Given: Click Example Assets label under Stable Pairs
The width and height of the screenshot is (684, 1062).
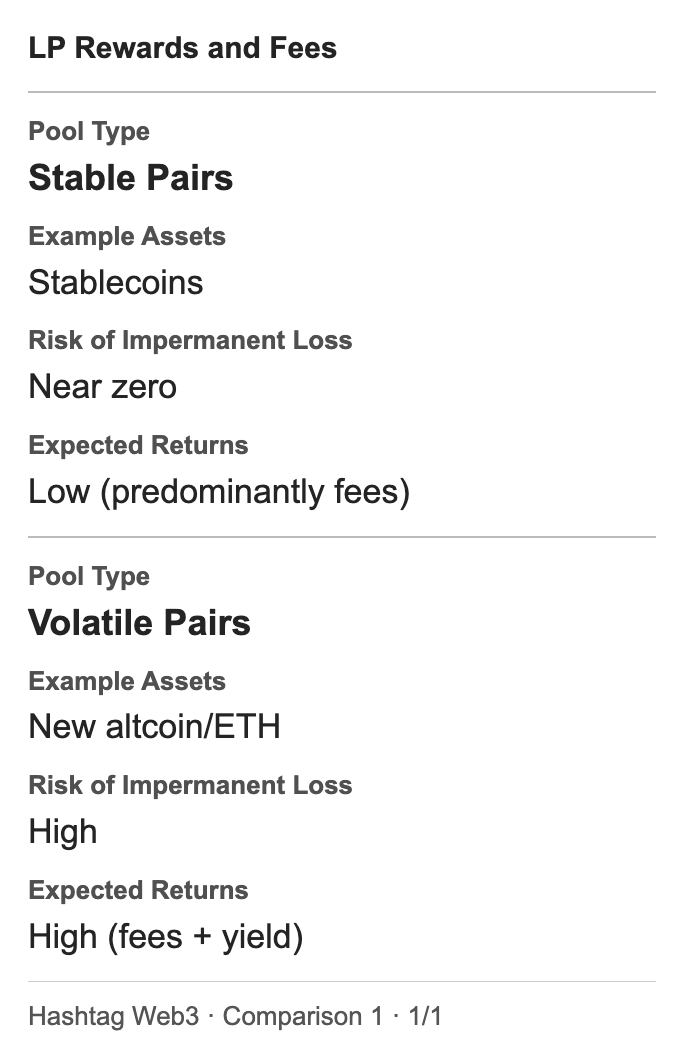Looking at the screenshot, I should click(x=127, y=236).
